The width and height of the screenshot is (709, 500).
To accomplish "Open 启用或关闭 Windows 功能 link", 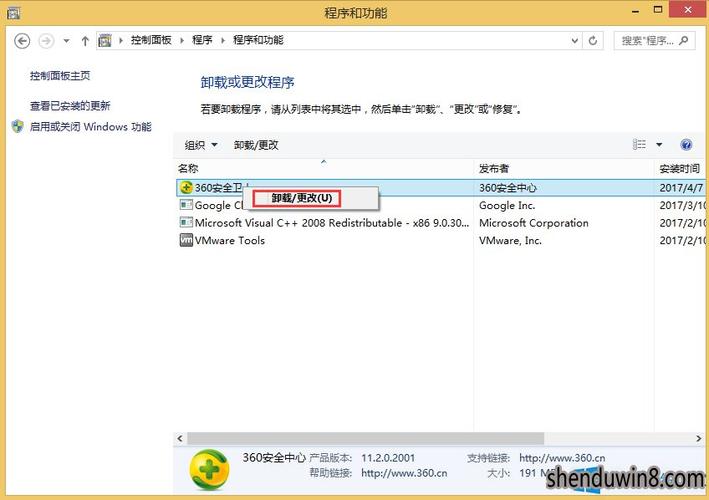I will (x=90, y=127).
